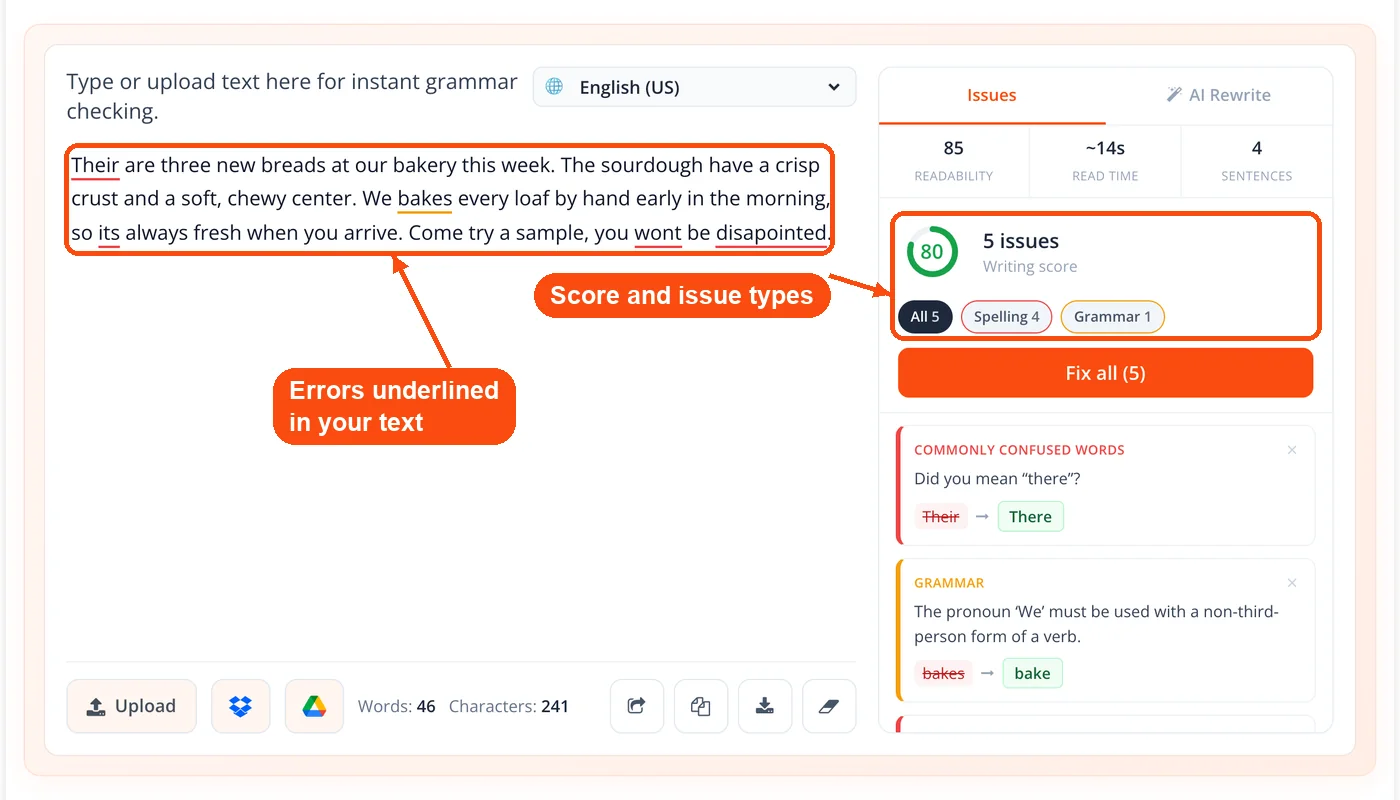Dismiss the Grammar suggestion card
The height and width of the screenshot is (800, 1400).
pyautogui.click(x=1292, y=583)
